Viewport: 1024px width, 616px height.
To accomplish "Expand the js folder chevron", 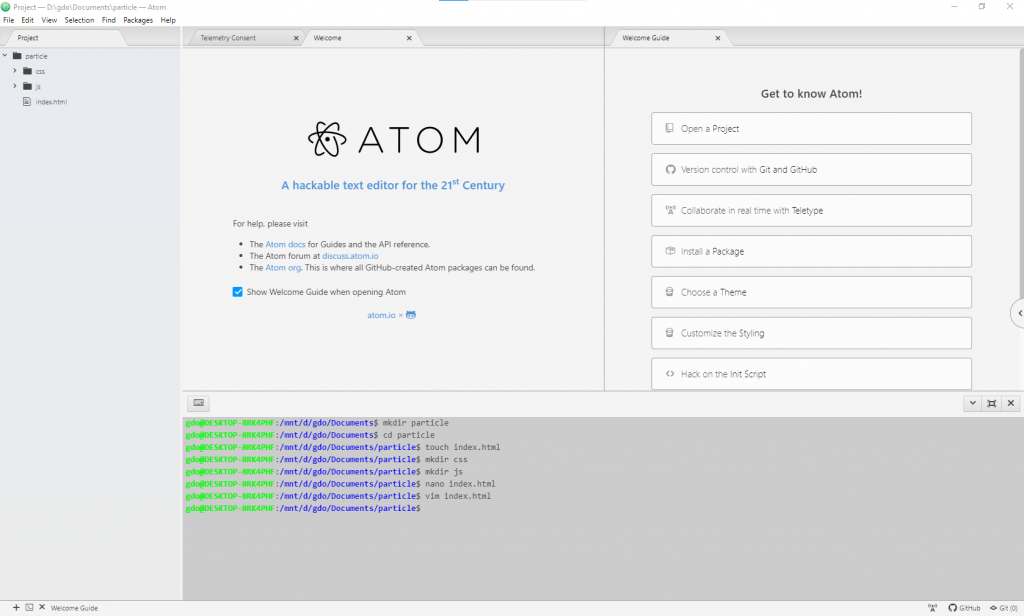I will tap(15, 86).
